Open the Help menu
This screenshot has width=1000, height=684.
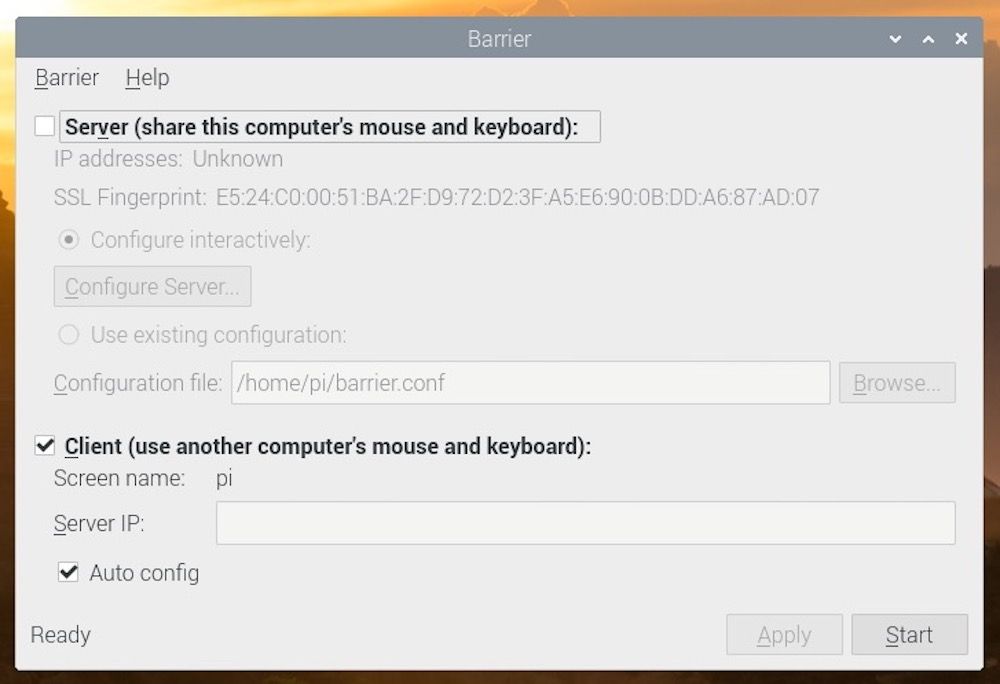click(x=146, y=77)
